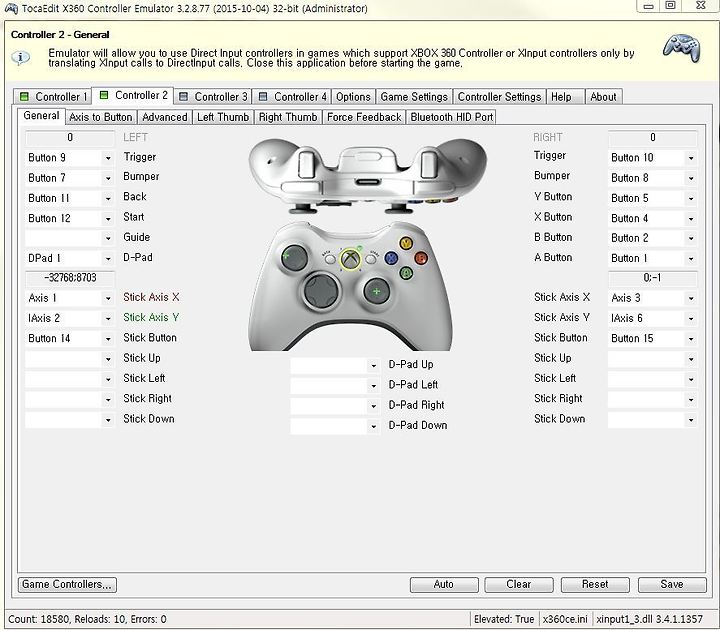The width and height of the screenshot is (720, 630).
Task: Switch to Controller 1 tab
Action: point(53,96)
